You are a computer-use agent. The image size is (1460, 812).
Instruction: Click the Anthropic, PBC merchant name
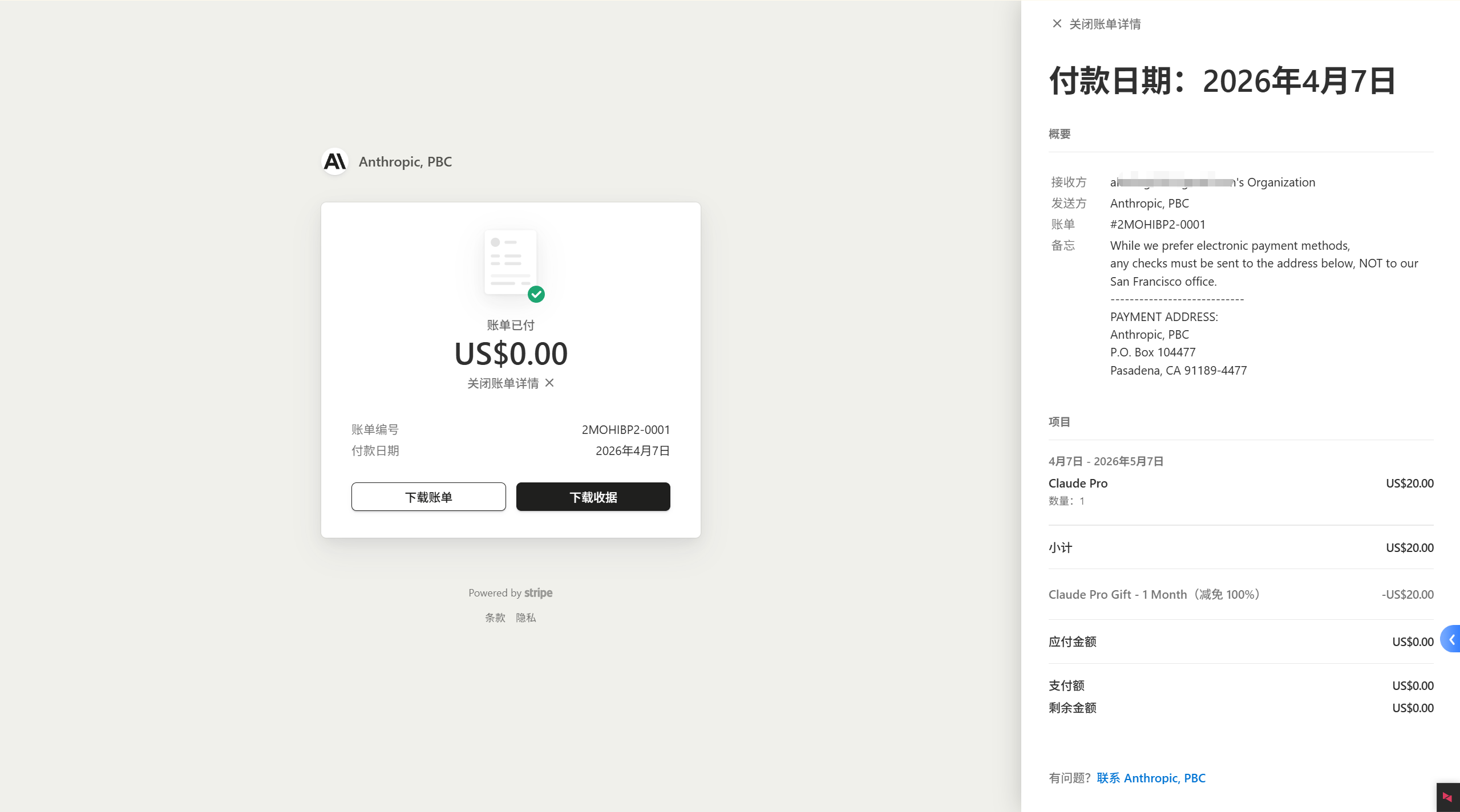pyautogui.click(x=405, y=162)
